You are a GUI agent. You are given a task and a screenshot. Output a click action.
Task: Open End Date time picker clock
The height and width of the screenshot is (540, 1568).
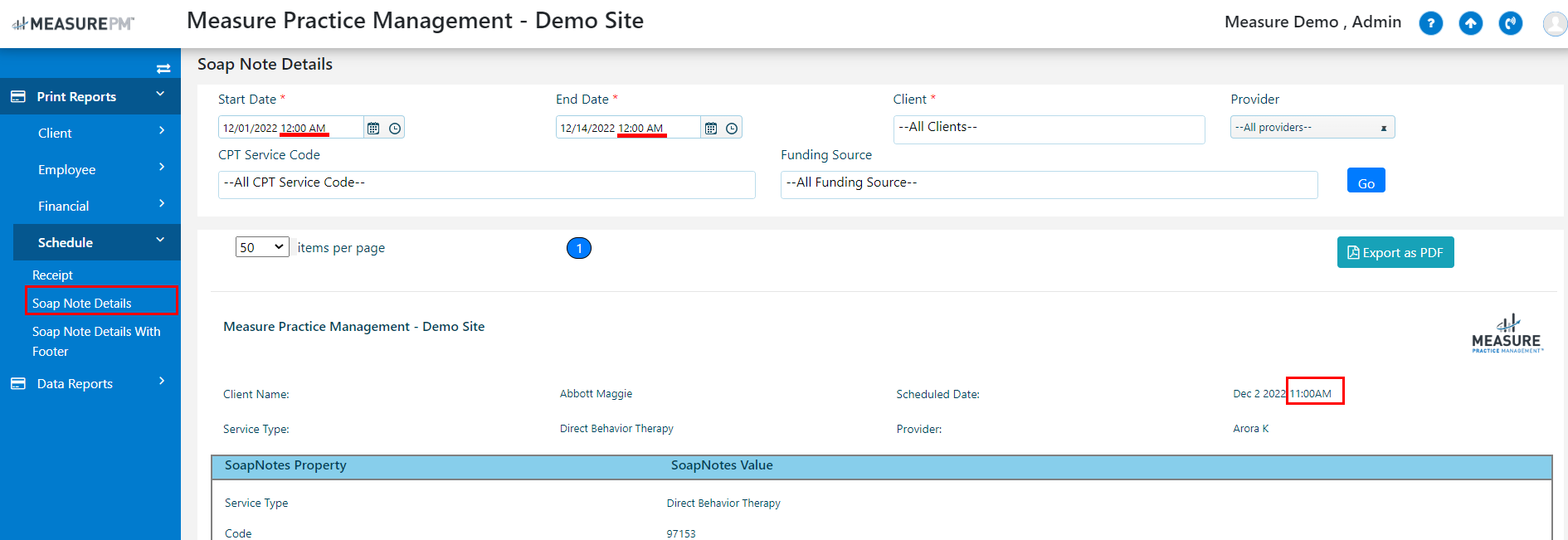[x=732, y=129]
